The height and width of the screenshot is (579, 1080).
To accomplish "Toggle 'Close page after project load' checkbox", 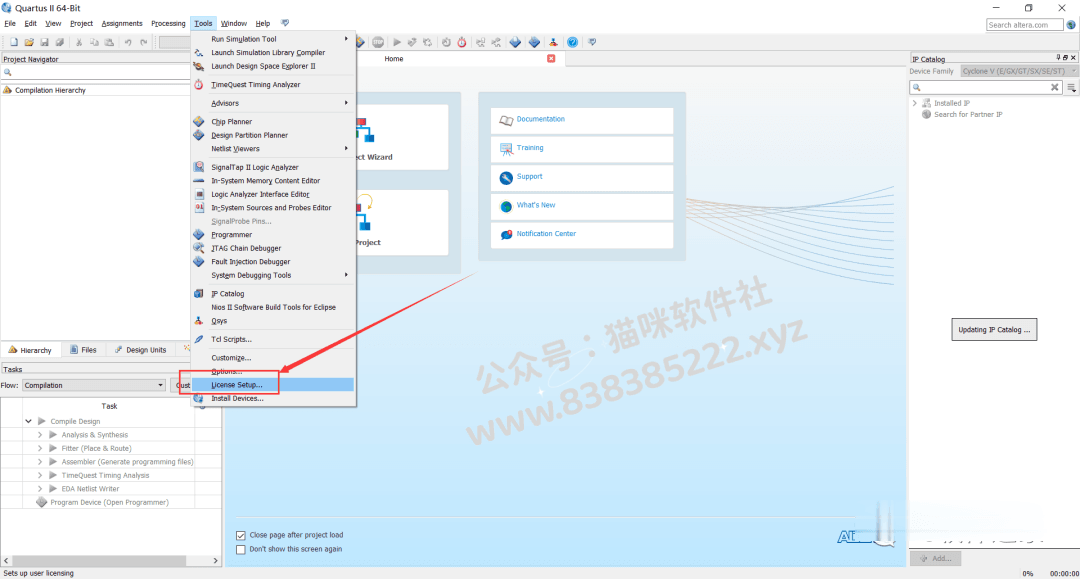I will click(x=240, y=535).
